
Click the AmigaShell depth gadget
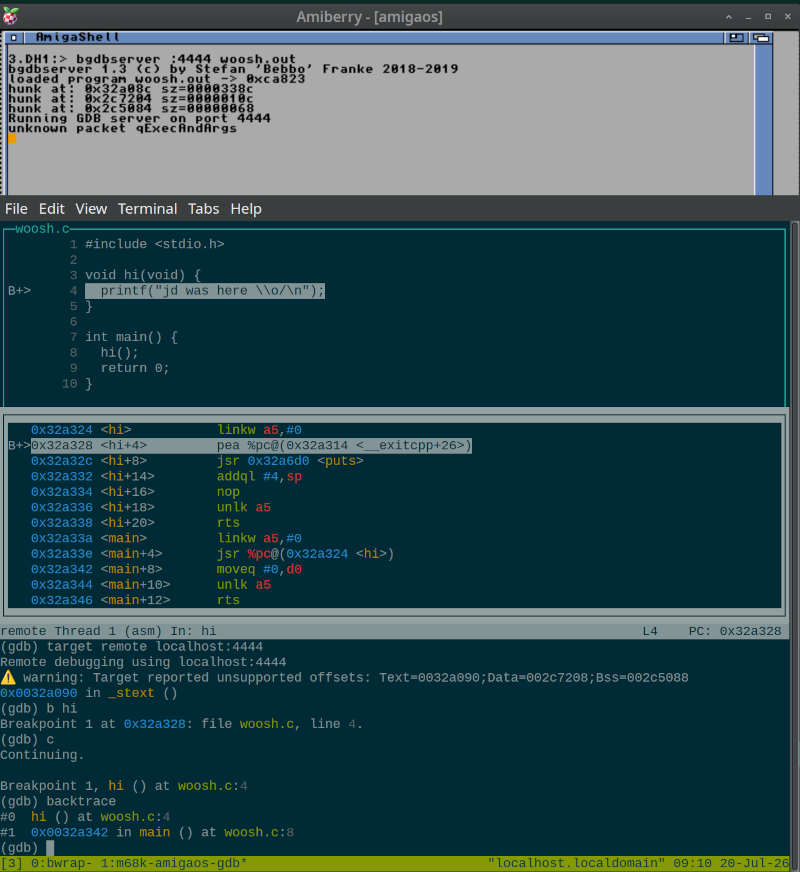click(761, 38)
